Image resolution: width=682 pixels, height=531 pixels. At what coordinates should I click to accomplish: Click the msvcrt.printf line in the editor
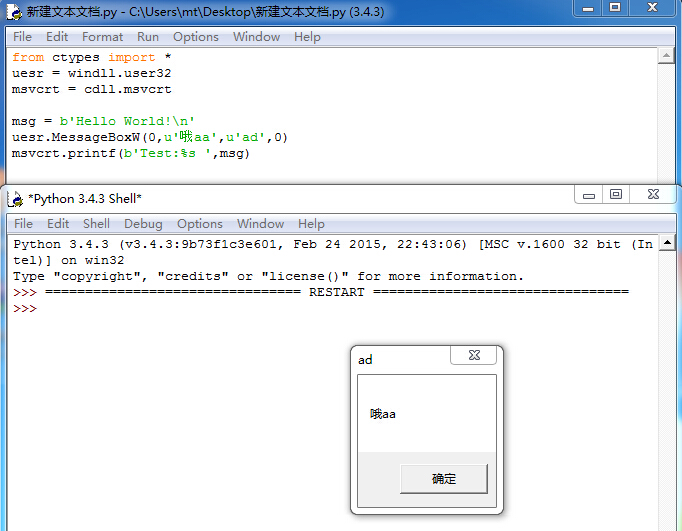[130, 154]
